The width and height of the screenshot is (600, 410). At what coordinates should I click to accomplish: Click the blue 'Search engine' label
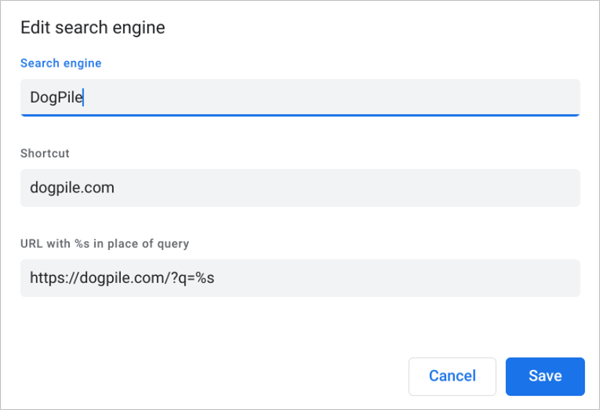[62, 63]
